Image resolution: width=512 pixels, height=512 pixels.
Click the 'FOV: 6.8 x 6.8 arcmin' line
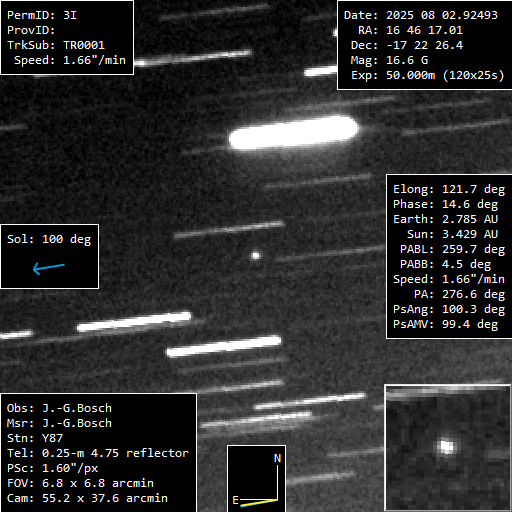80,483
